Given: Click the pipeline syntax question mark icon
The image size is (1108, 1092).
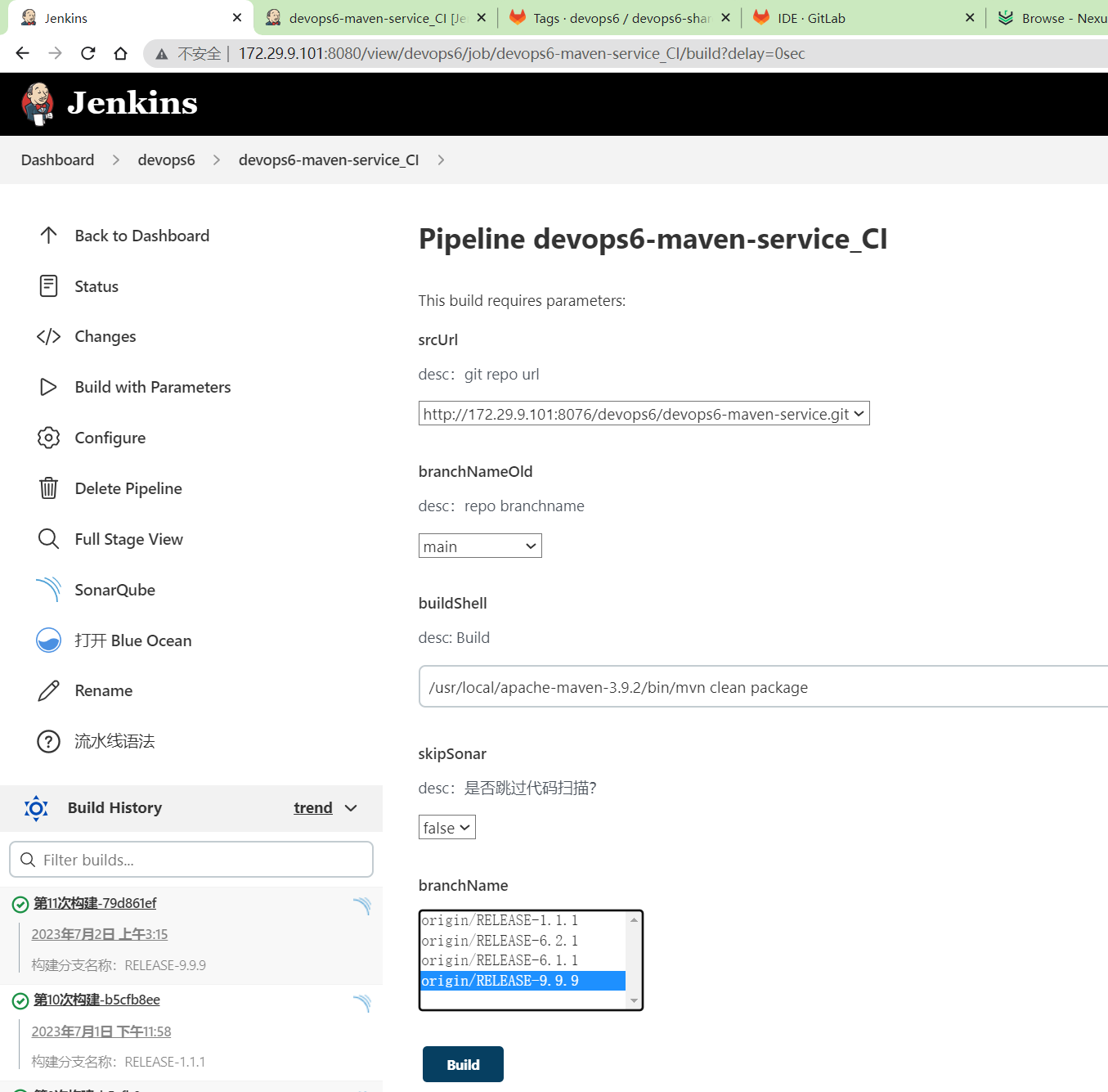Looking at the screenshot, I should 48,742.
